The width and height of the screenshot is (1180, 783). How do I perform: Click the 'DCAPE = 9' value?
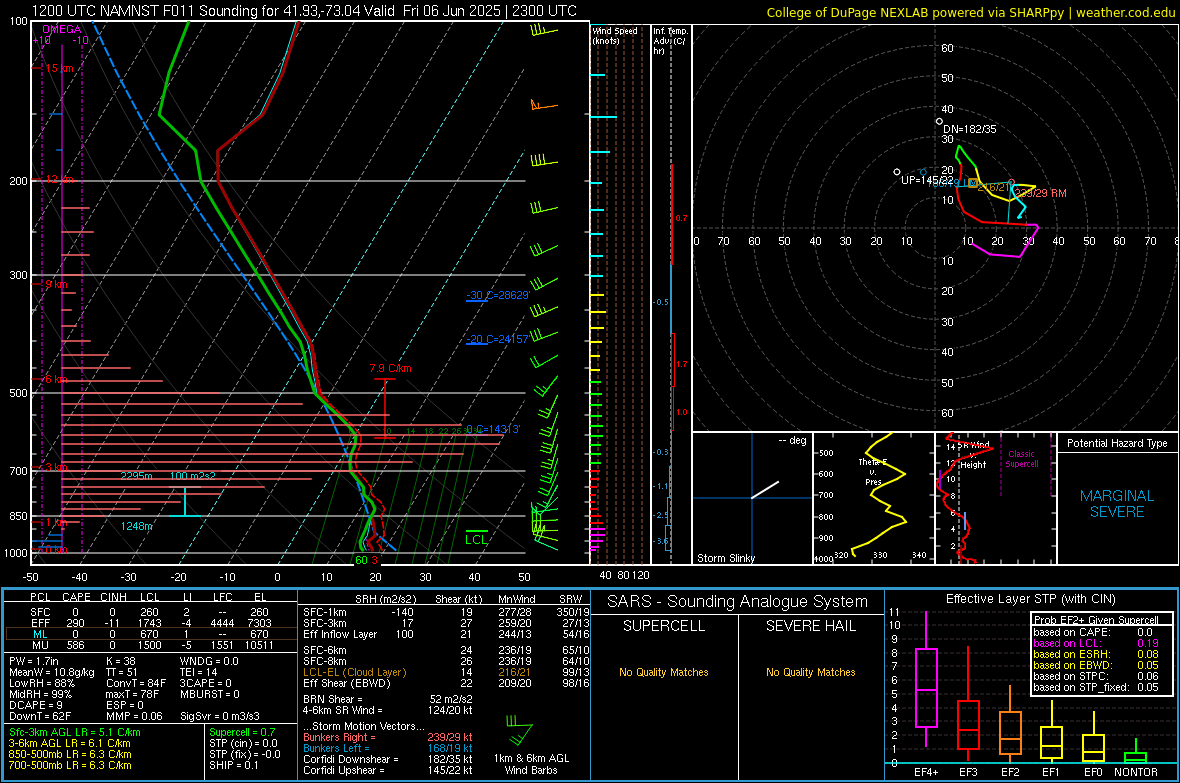(x=35, y=705)
